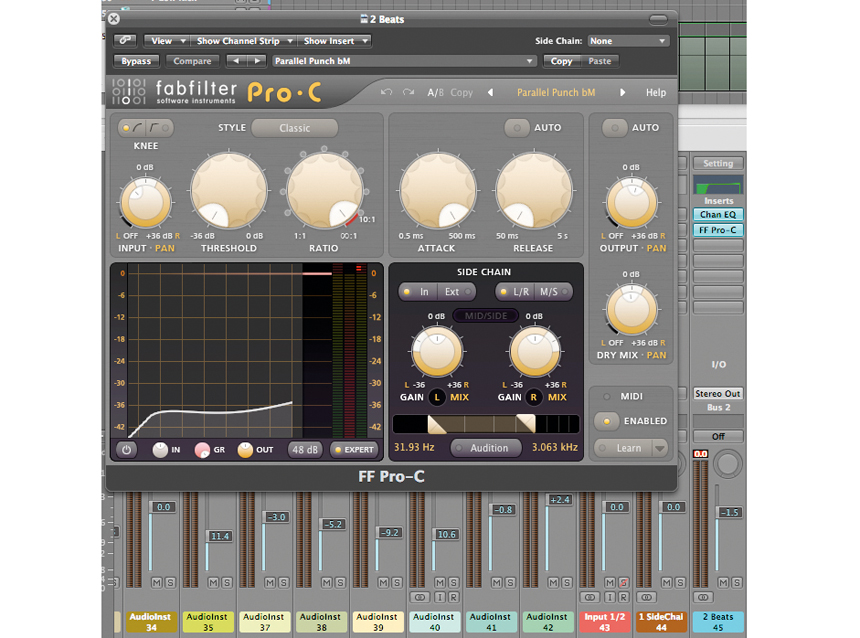Click side chain filter low-cut handle

click(x=437, y=425)
